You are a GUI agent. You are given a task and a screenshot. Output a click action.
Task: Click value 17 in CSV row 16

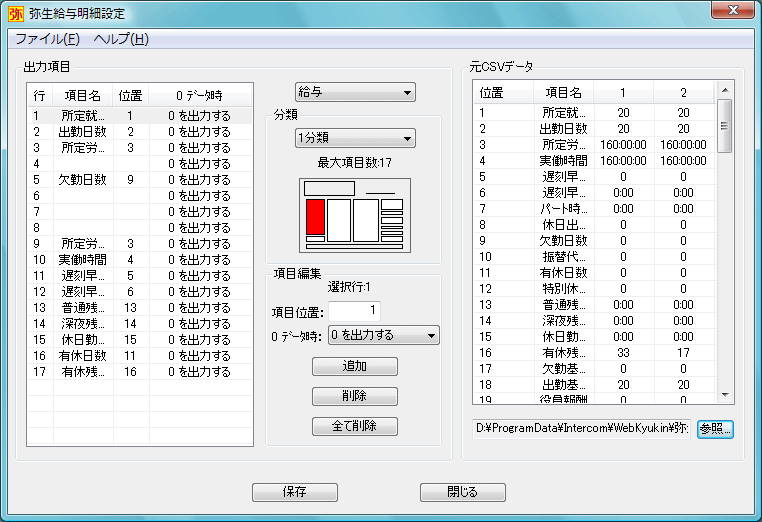click(x=683, y=353)
